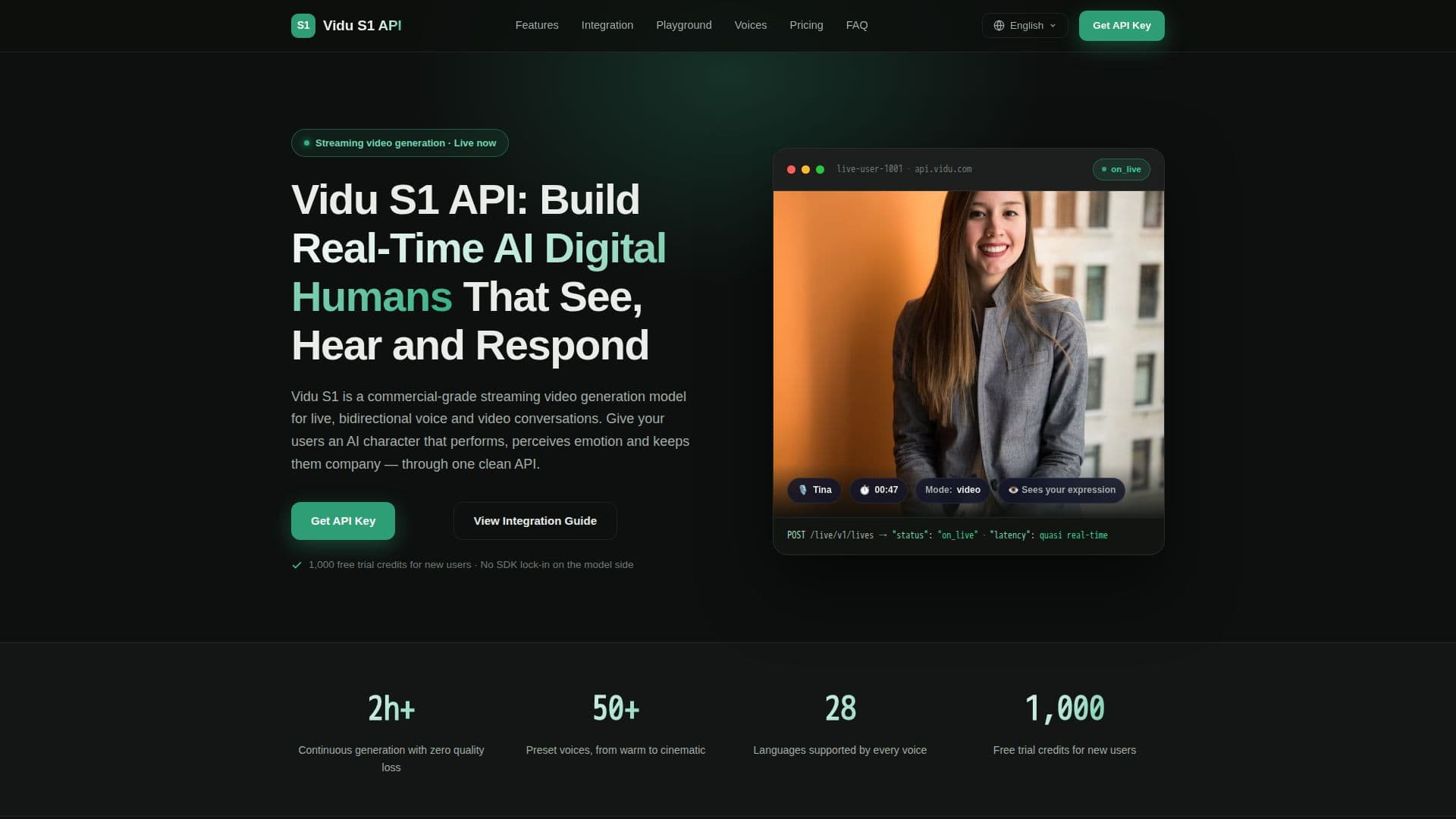
Task: Click the Sees your expression chip
Action: click(x=1062, y=490)
